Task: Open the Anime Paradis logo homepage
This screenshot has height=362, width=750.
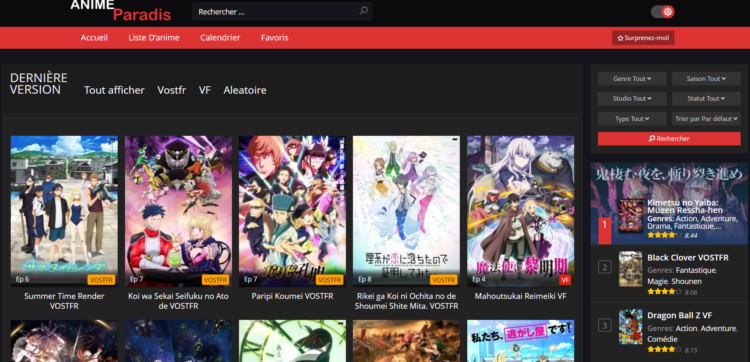Action: 121,11
